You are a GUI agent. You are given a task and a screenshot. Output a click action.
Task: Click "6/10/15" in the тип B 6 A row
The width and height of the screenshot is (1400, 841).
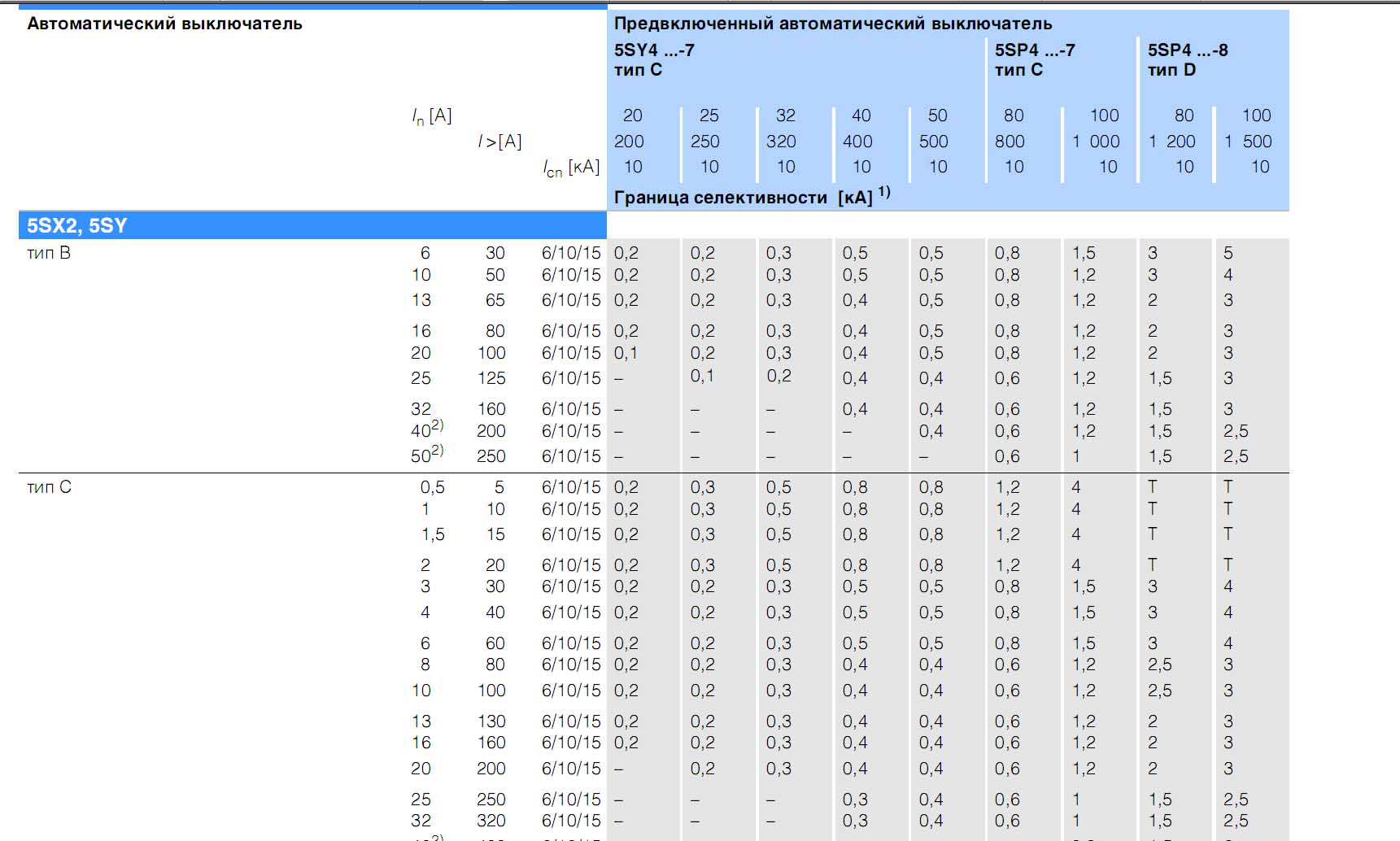point(571,253)
